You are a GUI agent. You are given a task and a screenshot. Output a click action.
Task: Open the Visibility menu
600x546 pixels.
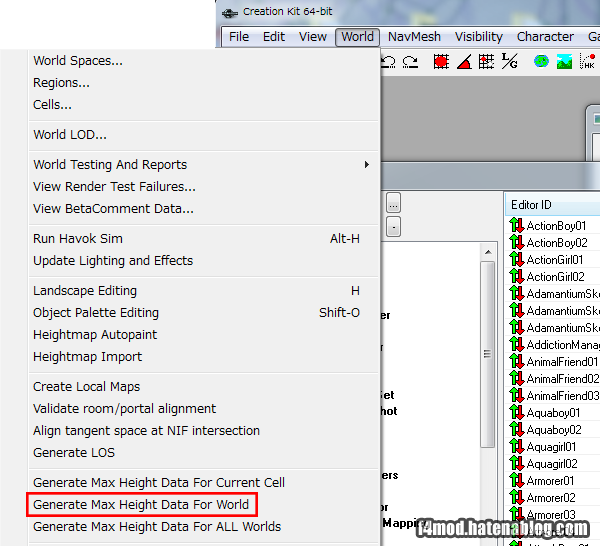coord(478,37)
